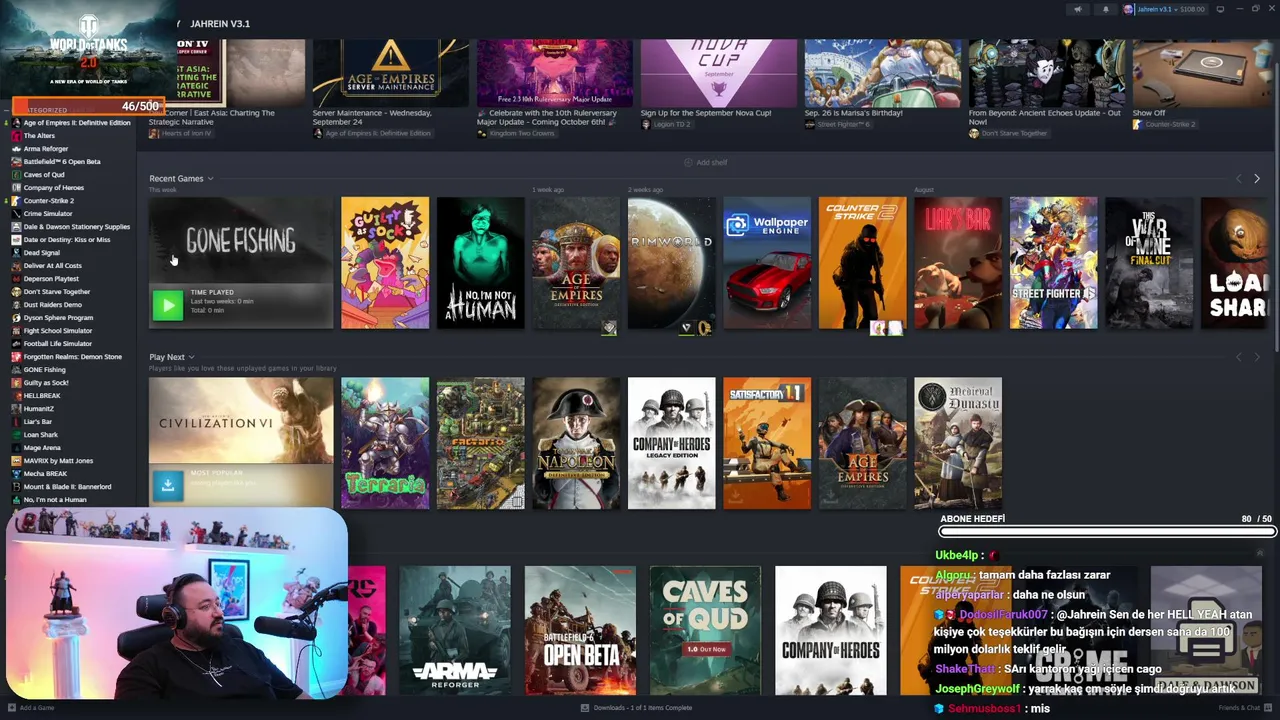The width and height of the screenshot is (1280, 720).
Task: Open Napoleon Total War cover
Action: [x=576, y=443]
